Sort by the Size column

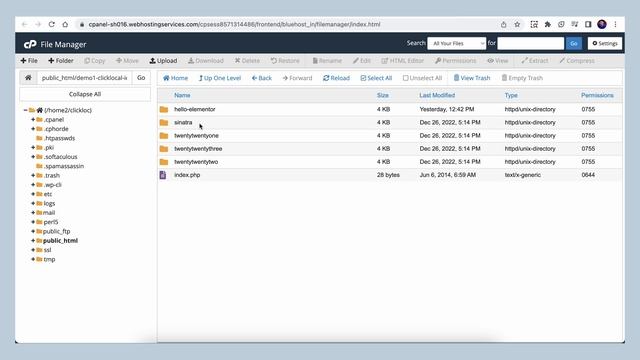tap(382, 95)
